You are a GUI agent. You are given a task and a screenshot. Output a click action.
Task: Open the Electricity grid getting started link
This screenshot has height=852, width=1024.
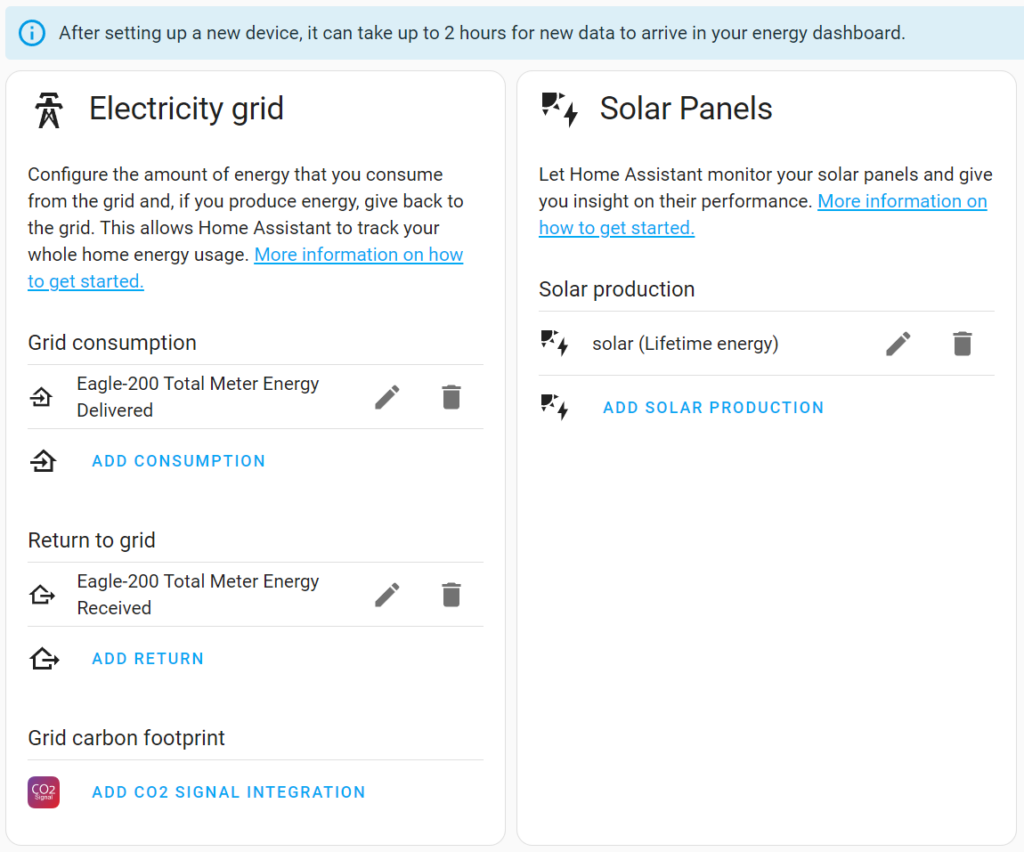[x=245, y=268]
